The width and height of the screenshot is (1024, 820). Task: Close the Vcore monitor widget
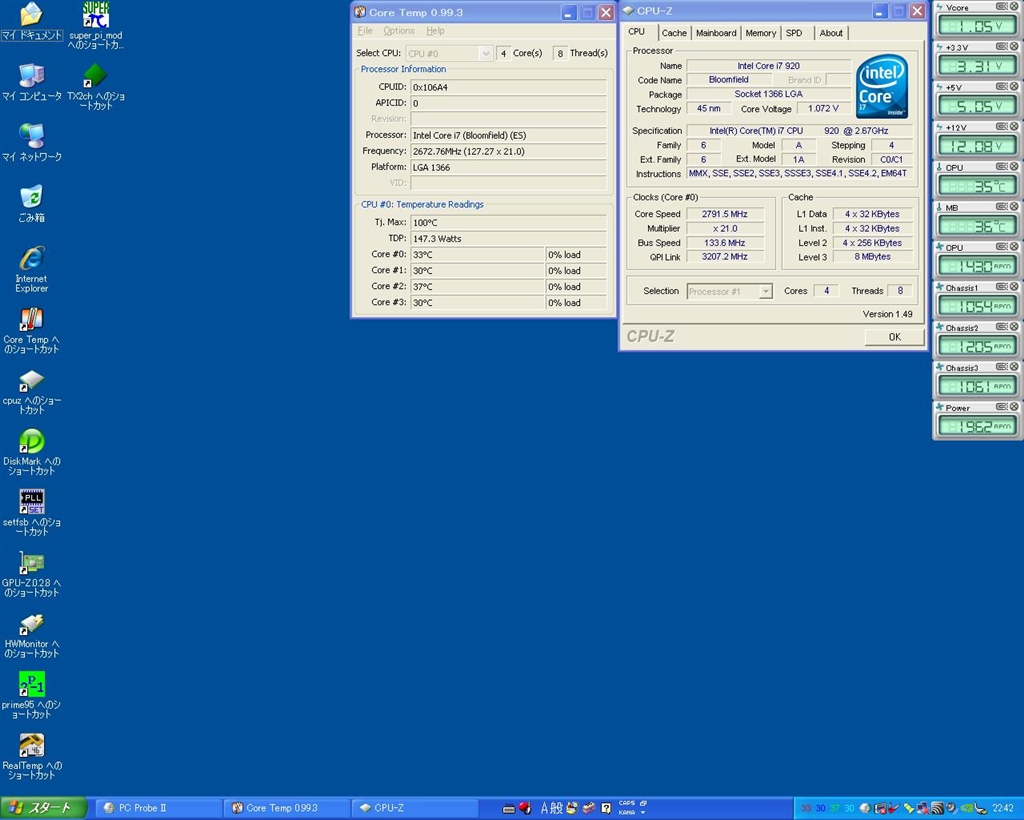point(1012,7)
